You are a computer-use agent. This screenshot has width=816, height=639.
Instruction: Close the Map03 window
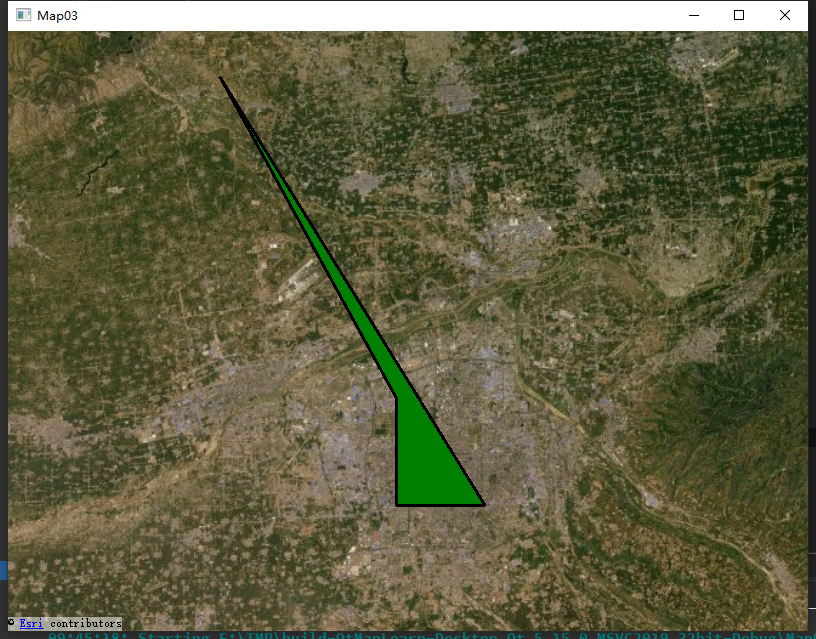click(x=785, y=15)
